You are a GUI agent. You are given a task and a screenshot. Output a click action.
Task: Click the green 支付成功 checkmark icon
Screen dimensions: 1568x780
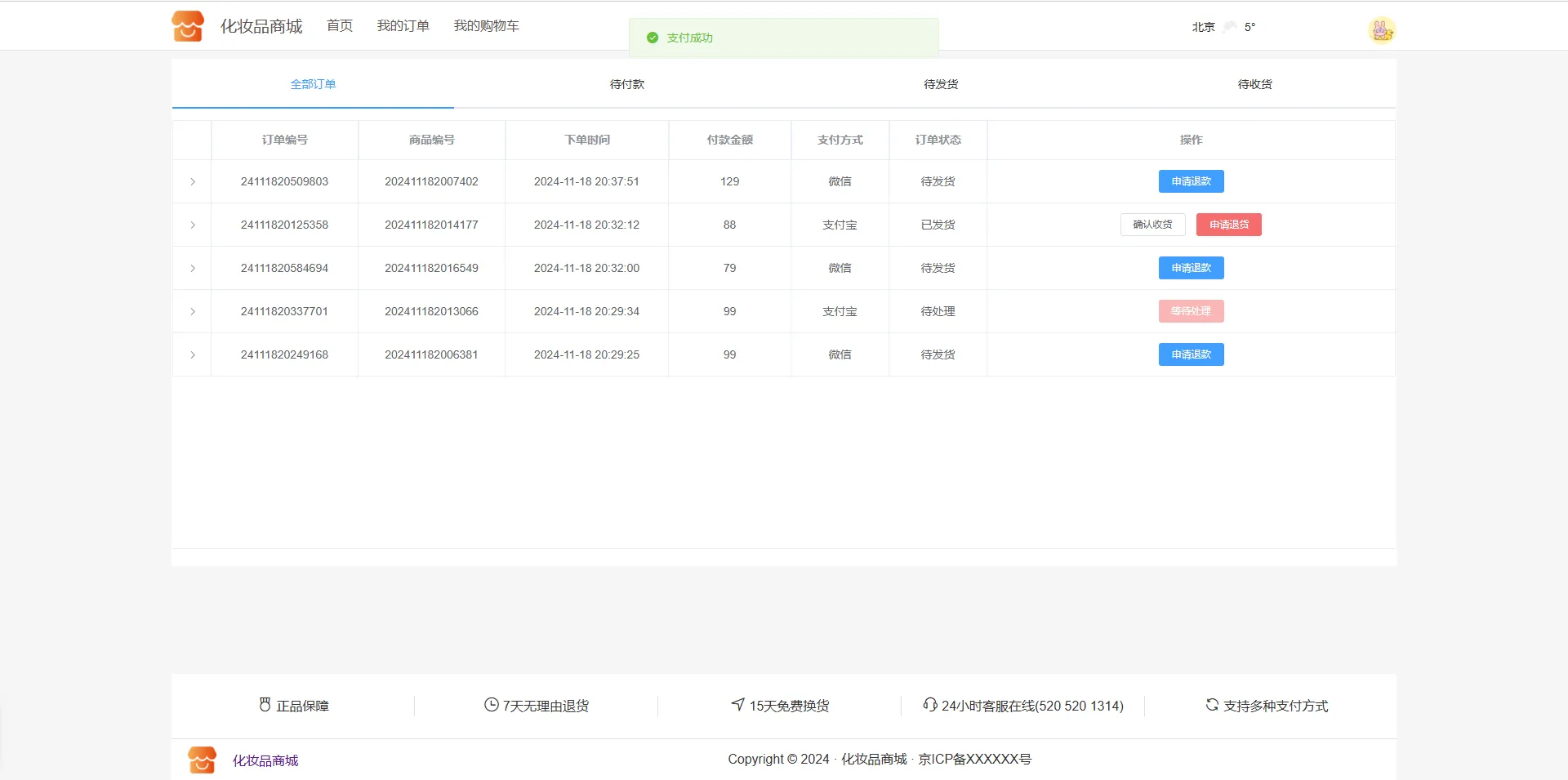tap(653, 38)
